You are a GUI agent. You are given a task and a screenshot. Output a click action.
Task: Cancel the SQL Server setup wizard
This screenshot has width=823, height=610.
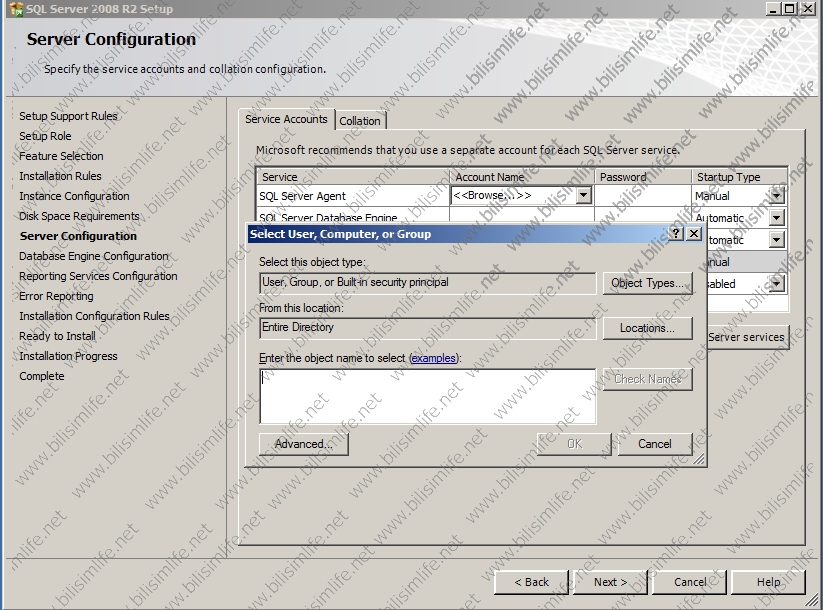pyautogui.click(x=690, y=582)
